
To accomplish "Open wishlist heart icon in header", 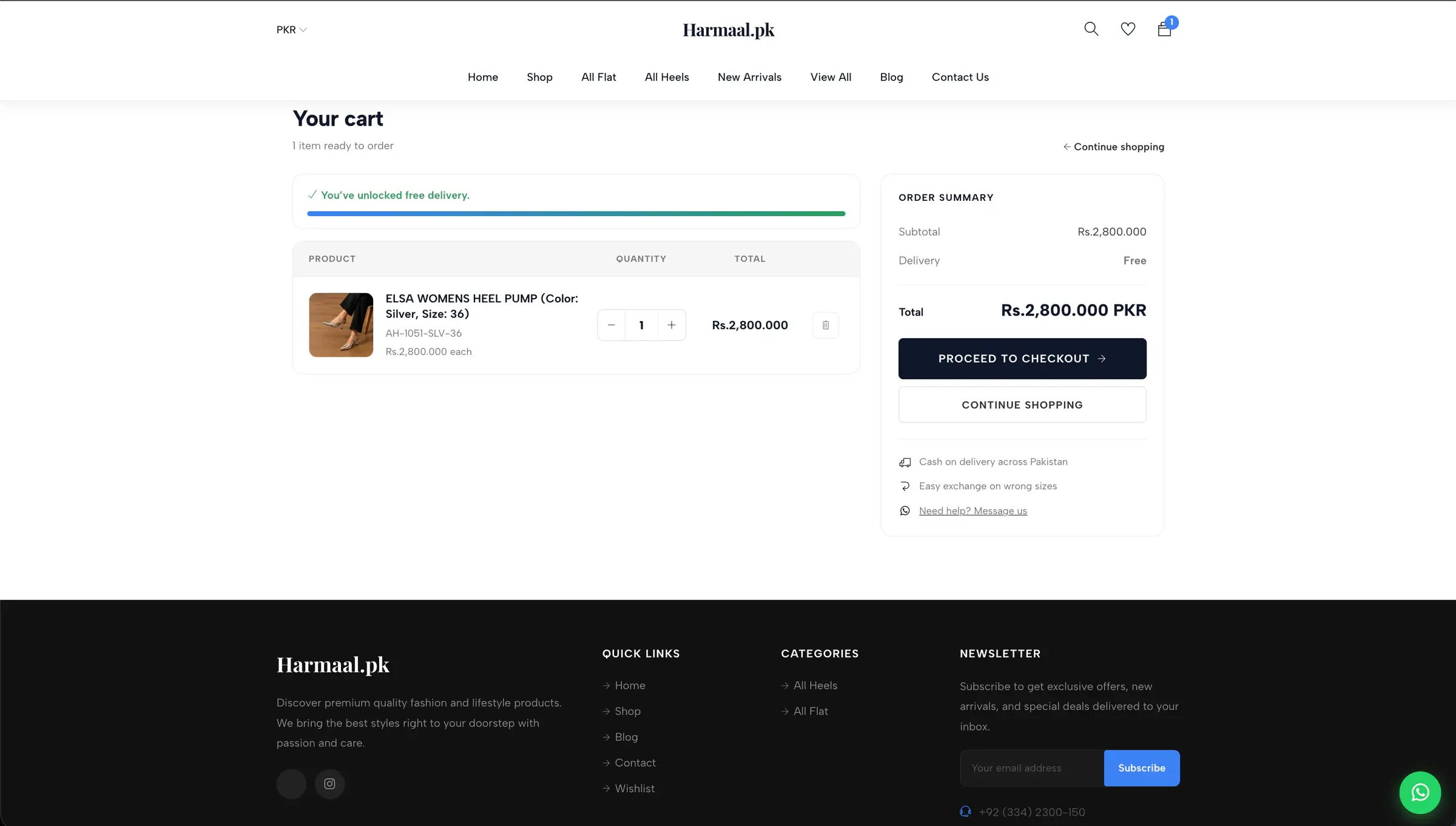I will [x=1128, y=29].
